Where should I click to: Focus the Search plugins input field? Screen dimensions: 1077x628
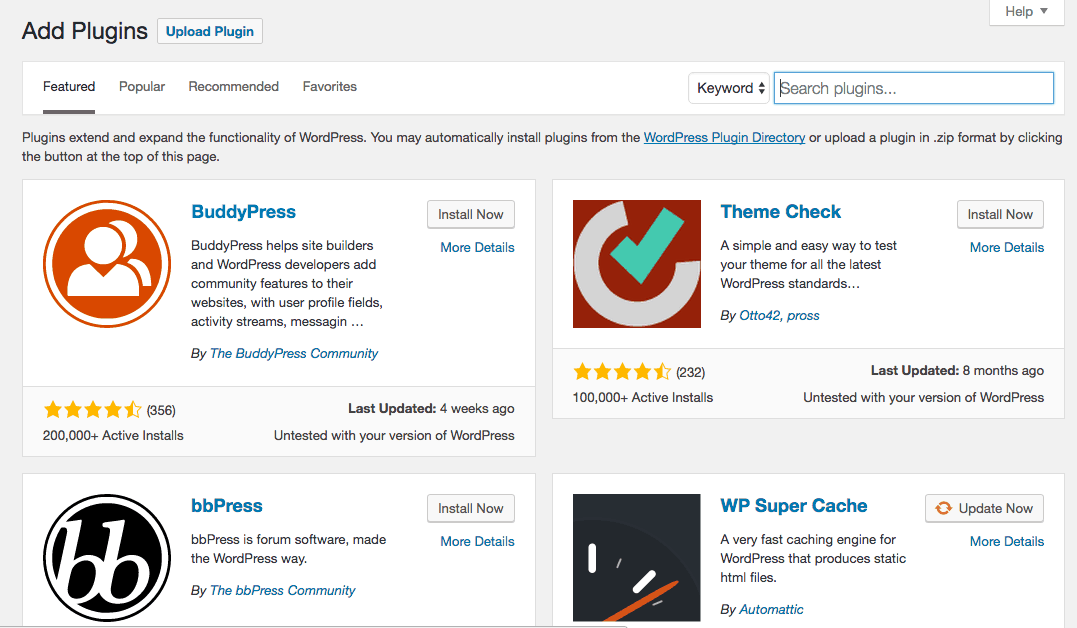pyautogui.click(x=914, y=88)
